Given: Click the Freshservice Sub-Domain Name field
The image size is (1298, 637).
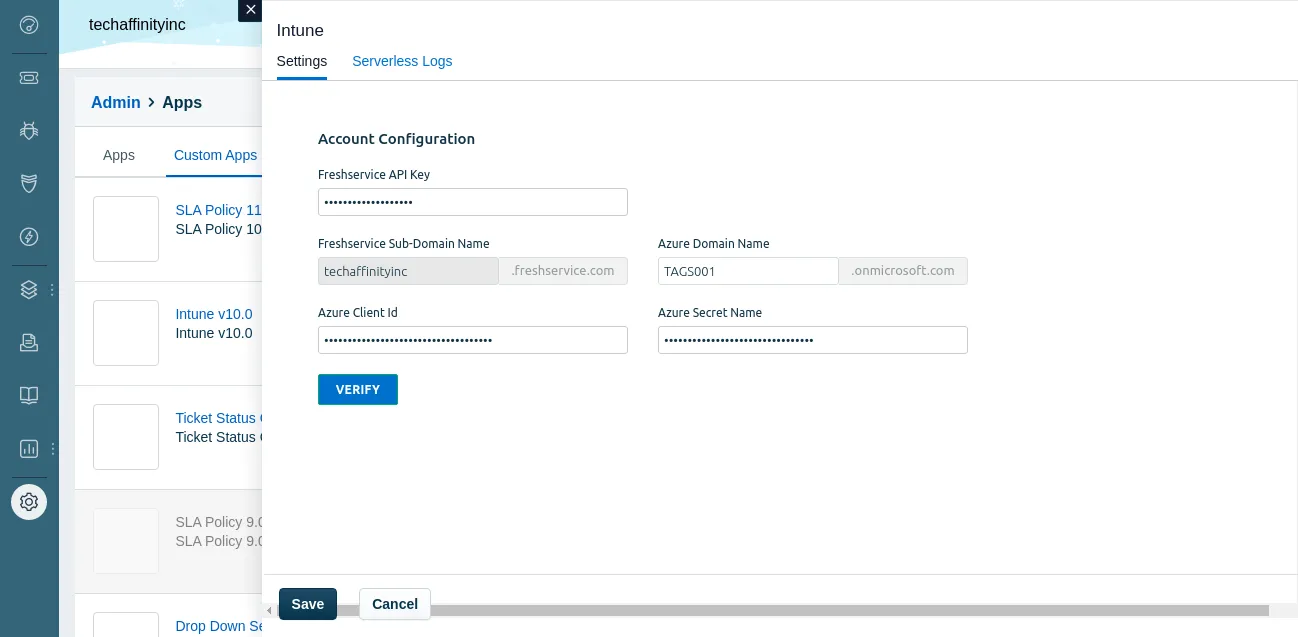Looking at the screenshot, I should pos(408,271).
